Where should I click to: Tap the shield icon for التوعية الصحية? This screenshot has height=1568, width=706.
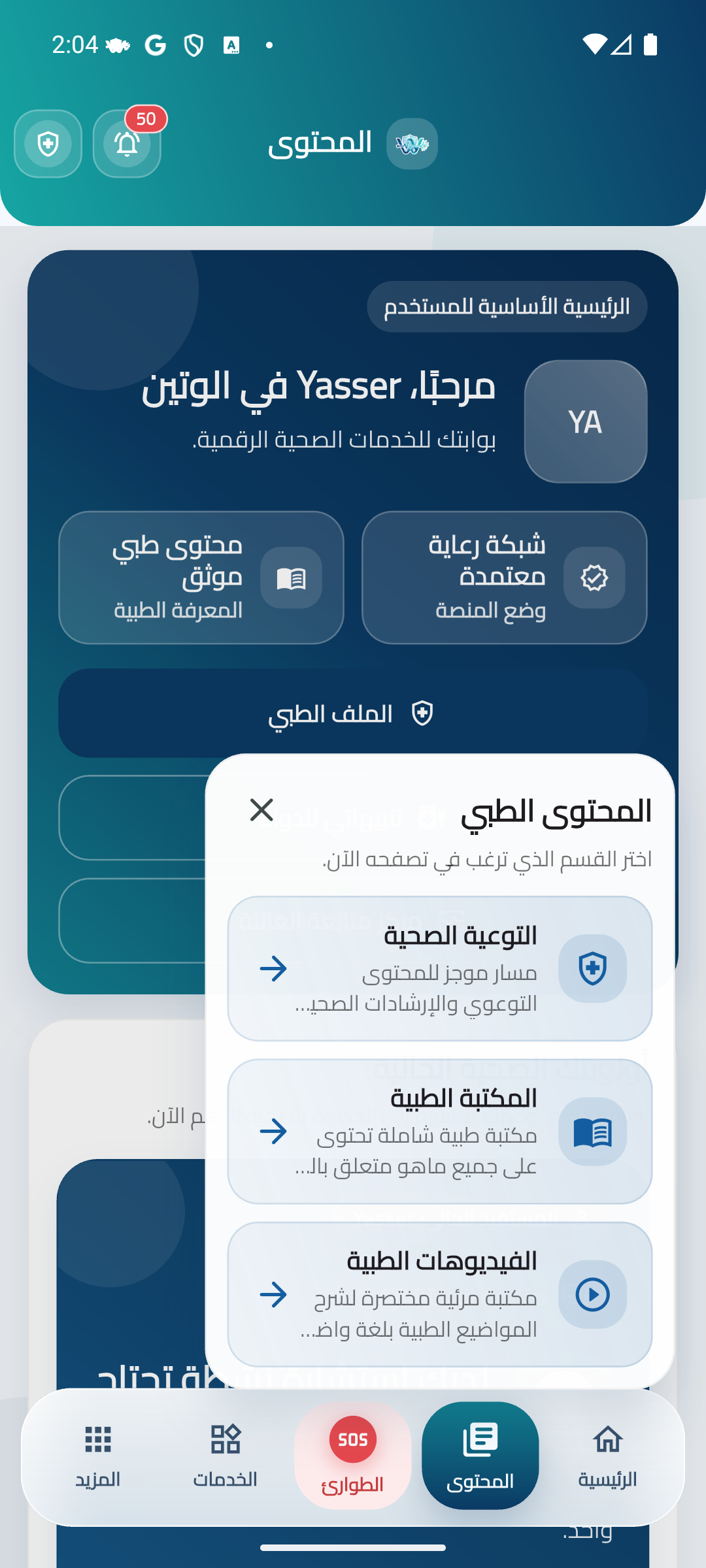click(x=592, y=968)
